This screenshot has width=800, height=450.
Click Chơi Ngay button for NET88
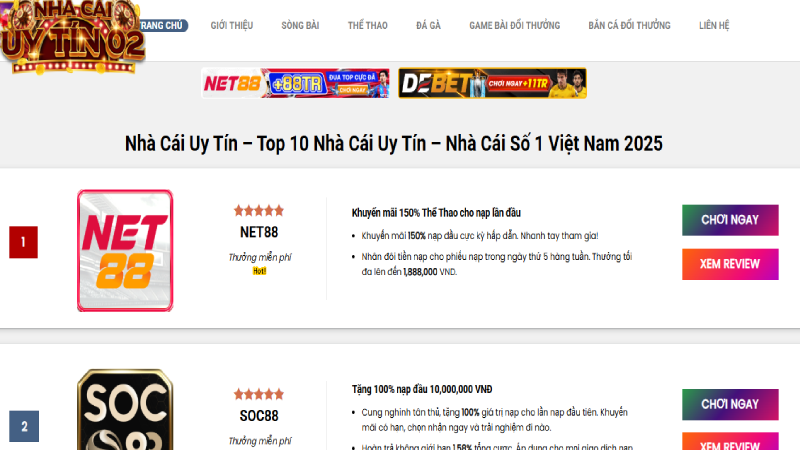[x=730, y=220]
